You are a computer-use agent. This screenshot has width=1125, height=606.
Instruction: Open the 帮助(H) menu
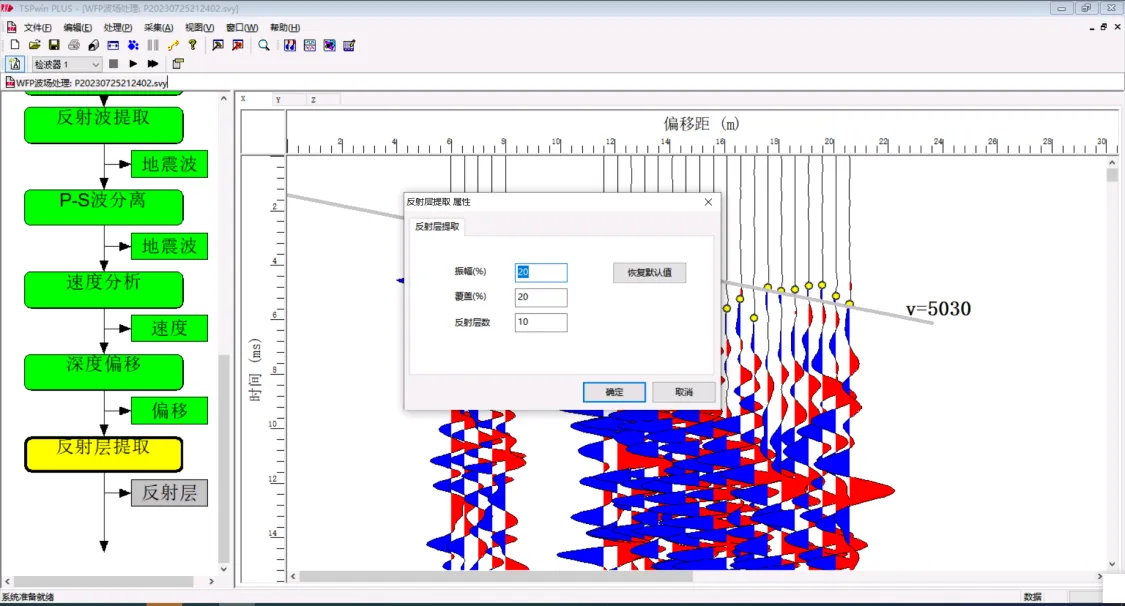click(x=285, y=27)
